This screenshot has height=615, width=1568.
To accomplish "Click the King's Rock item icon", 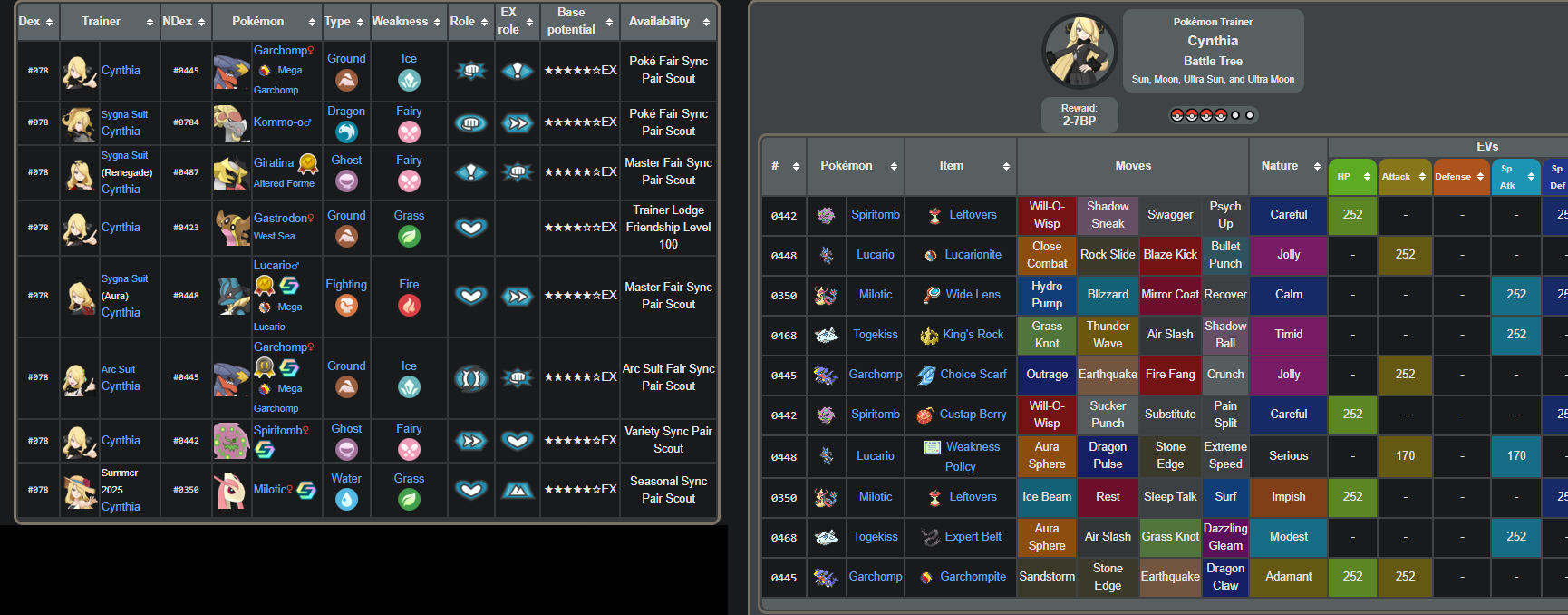I will [x=929, y=336].
